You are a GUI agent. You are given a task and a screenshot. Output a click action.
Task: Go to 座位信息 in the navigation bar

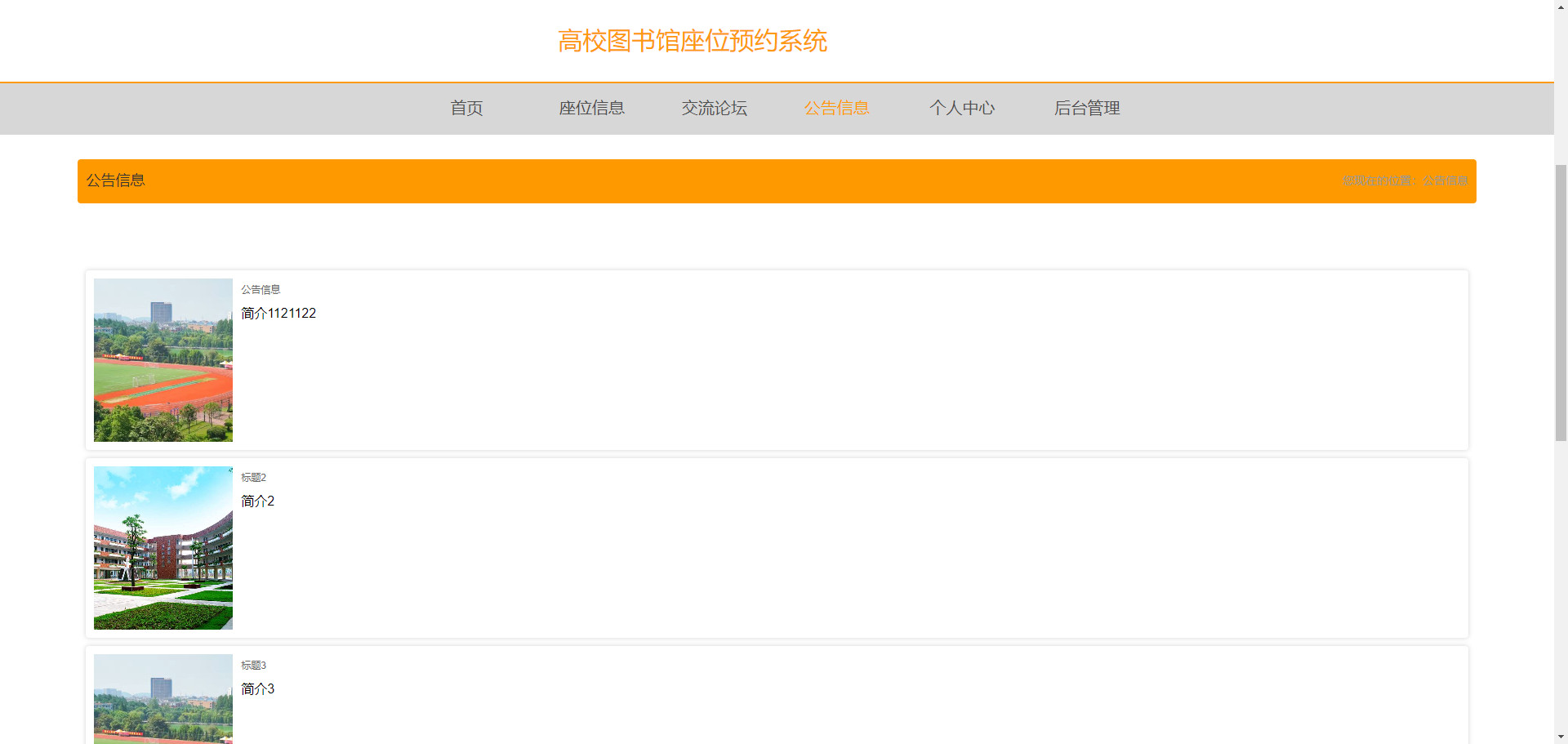coord(591,108)
